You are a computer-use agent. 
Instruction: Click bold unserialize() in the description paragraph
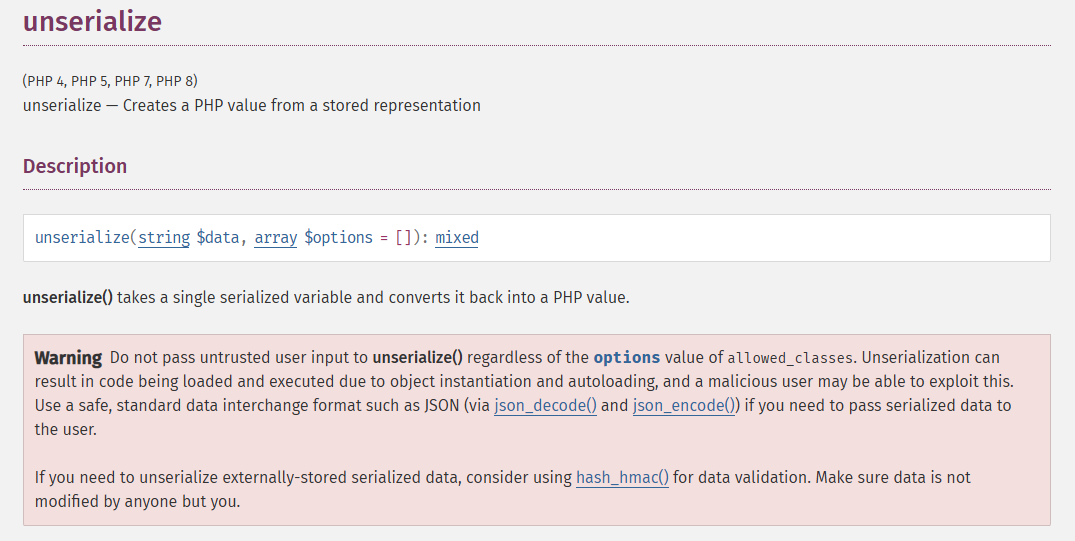[x=68, y=297]
